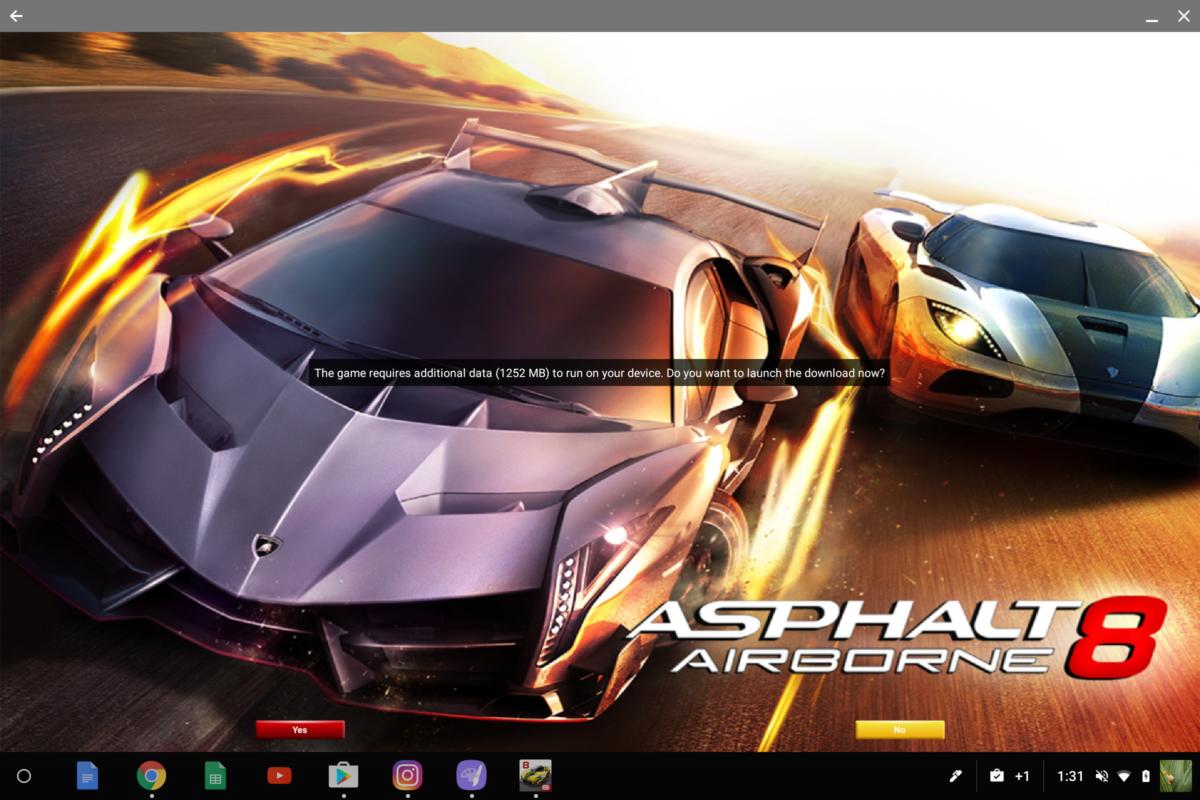
Task: Click the additional data download message
Action: click(x=600, y=373)
